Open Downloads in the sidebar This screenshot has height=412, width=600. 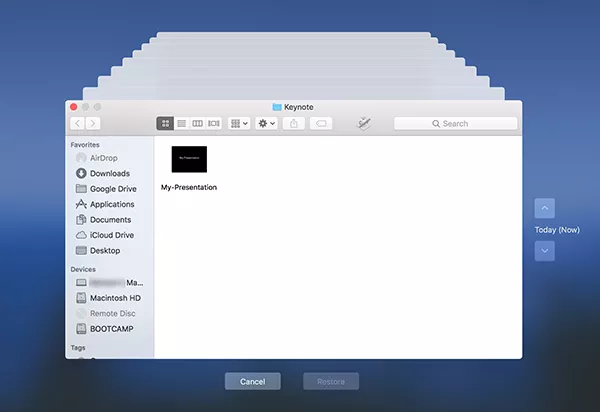pyautogui.click(x=108, y=173)
